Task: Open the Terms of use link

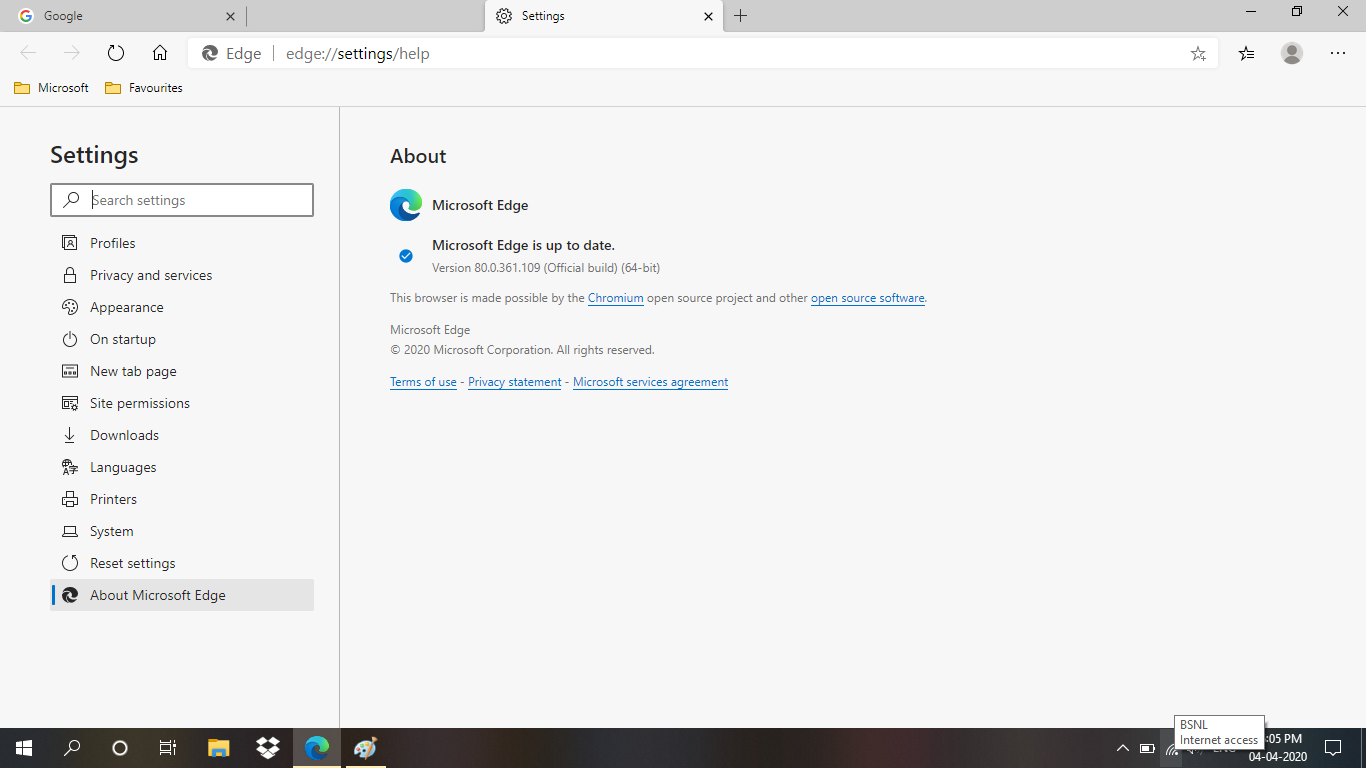Action: click(x=423, y=382)
